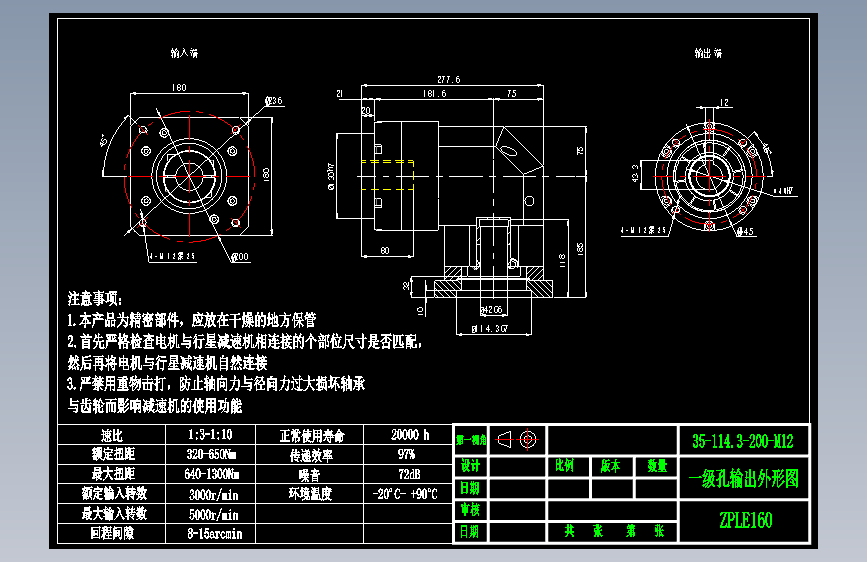Click the 一级孔输出外形图 drawing title
Viewport: 867px width, 562px height.
[x=744, y=478]
